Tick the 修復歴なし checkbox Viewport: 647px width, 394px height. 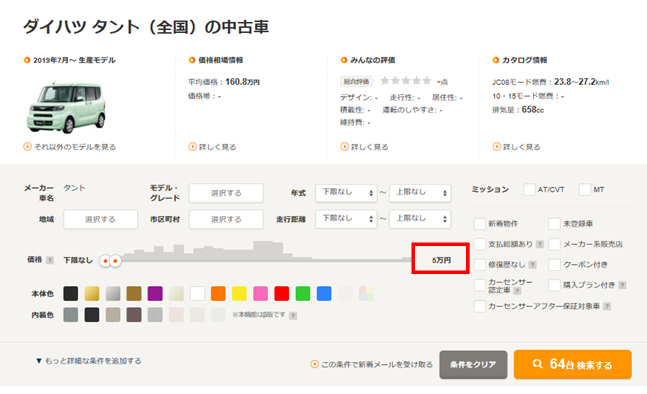tap(480, 264)
